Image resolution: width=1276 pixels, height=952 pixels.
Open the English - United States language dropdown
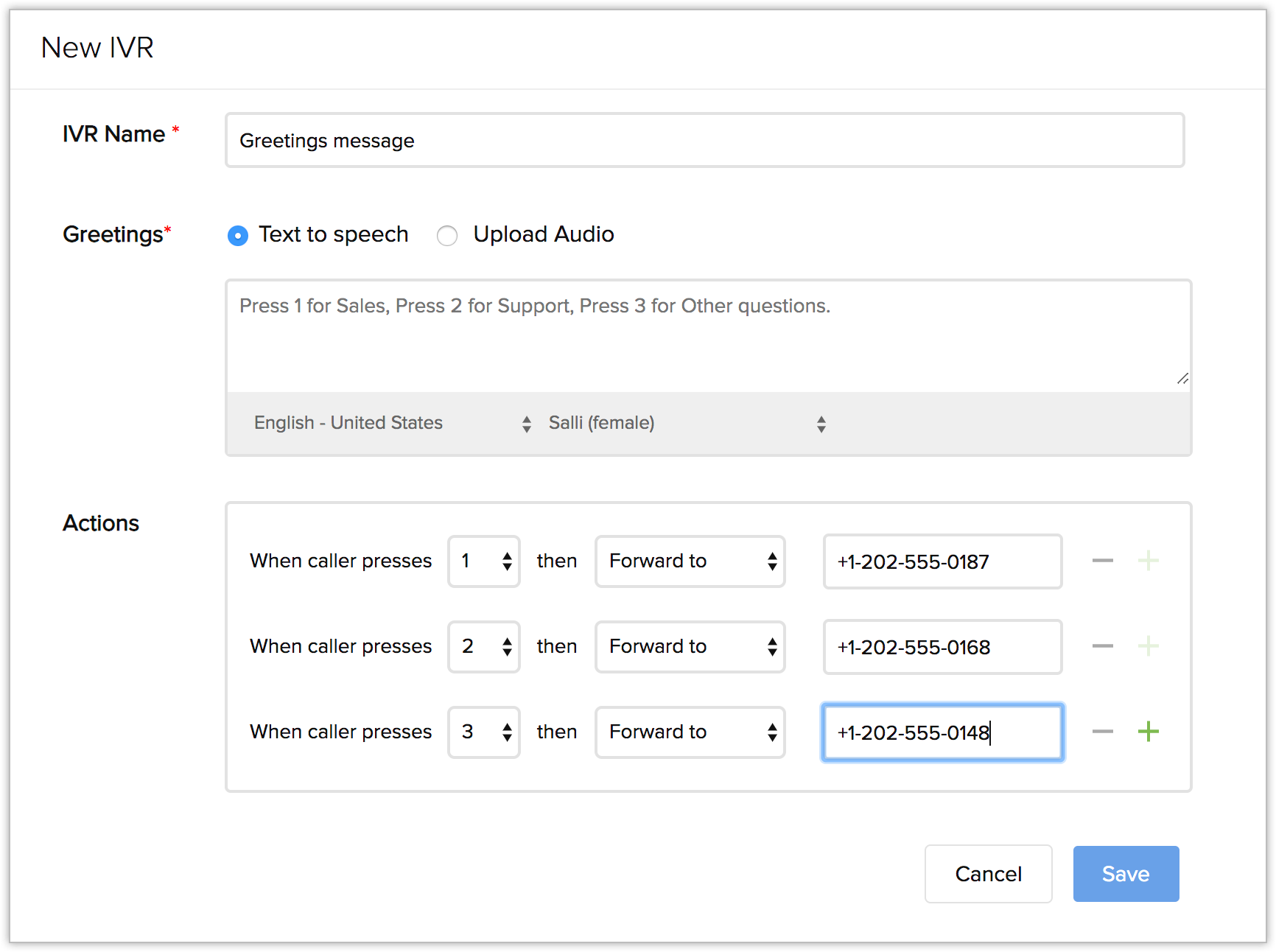point(392,423)
